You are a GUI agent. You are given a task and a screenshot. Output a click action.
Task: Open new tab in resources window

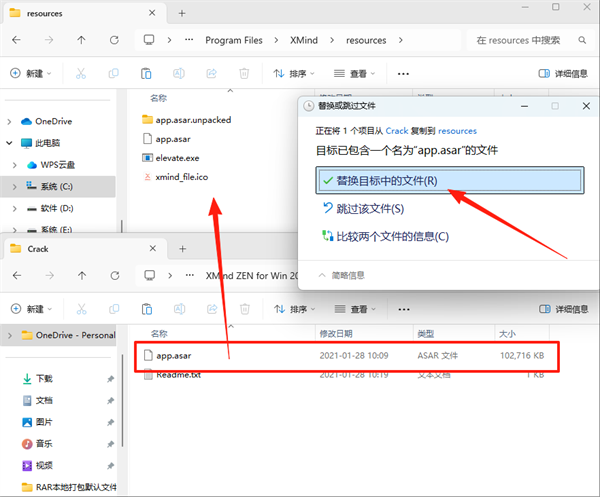coord(182,13)
